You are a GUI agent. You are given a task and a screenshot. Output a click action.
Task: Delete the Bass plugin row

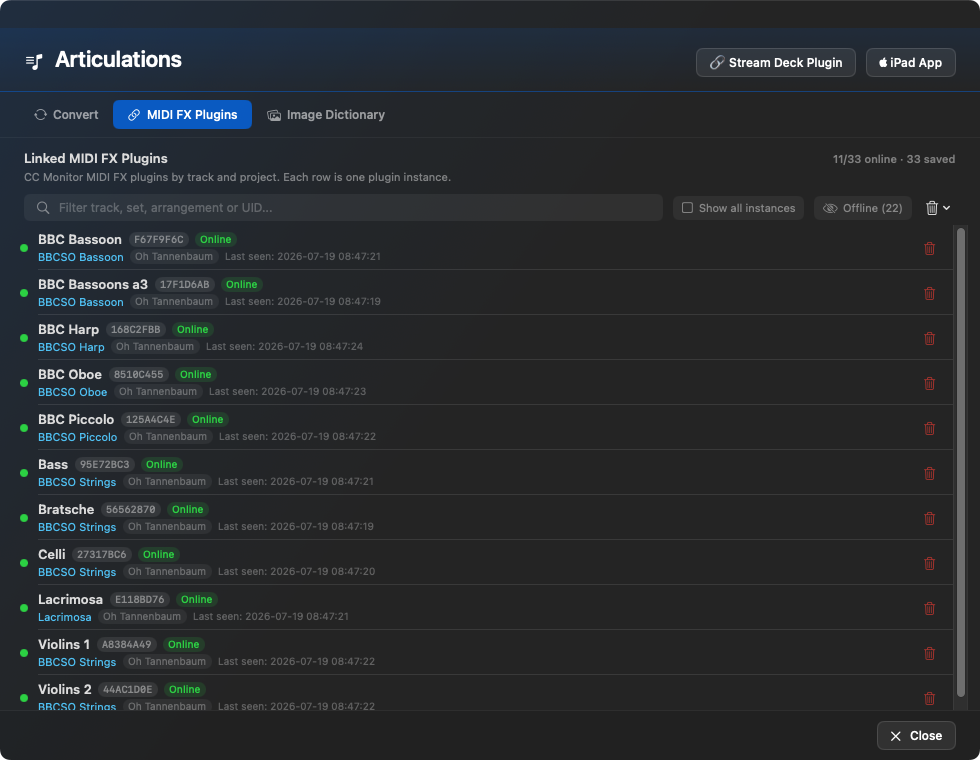click(929, 473)
